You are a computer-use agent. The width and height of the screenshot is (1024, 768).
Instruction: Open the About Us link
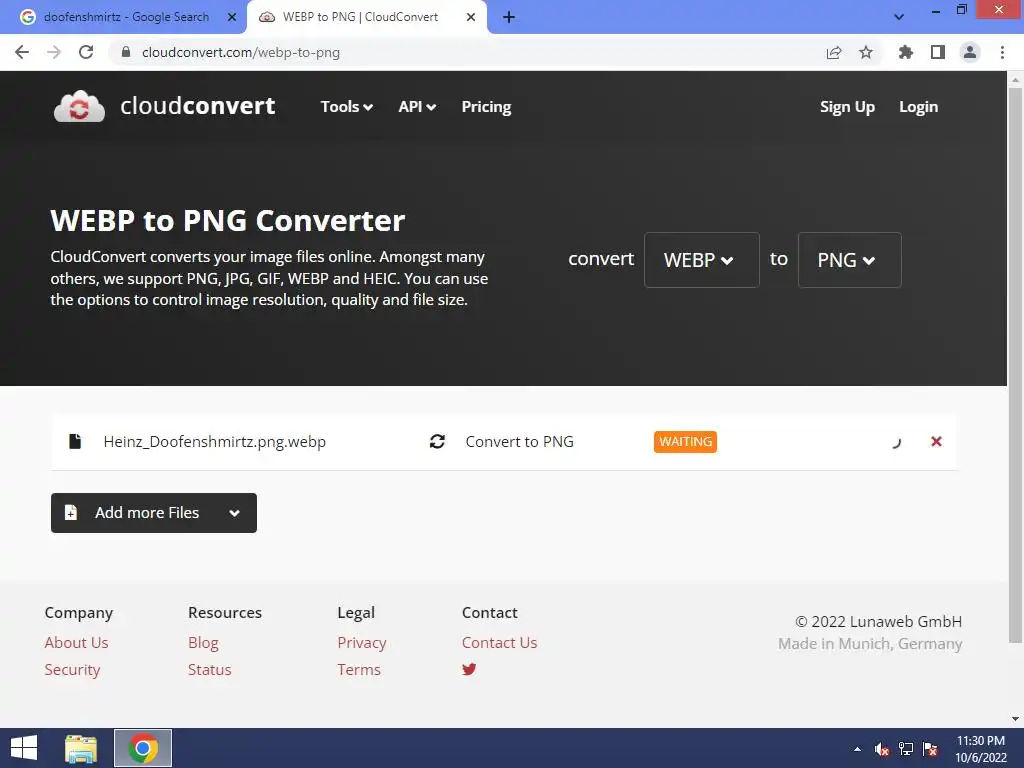click(76, 643)
